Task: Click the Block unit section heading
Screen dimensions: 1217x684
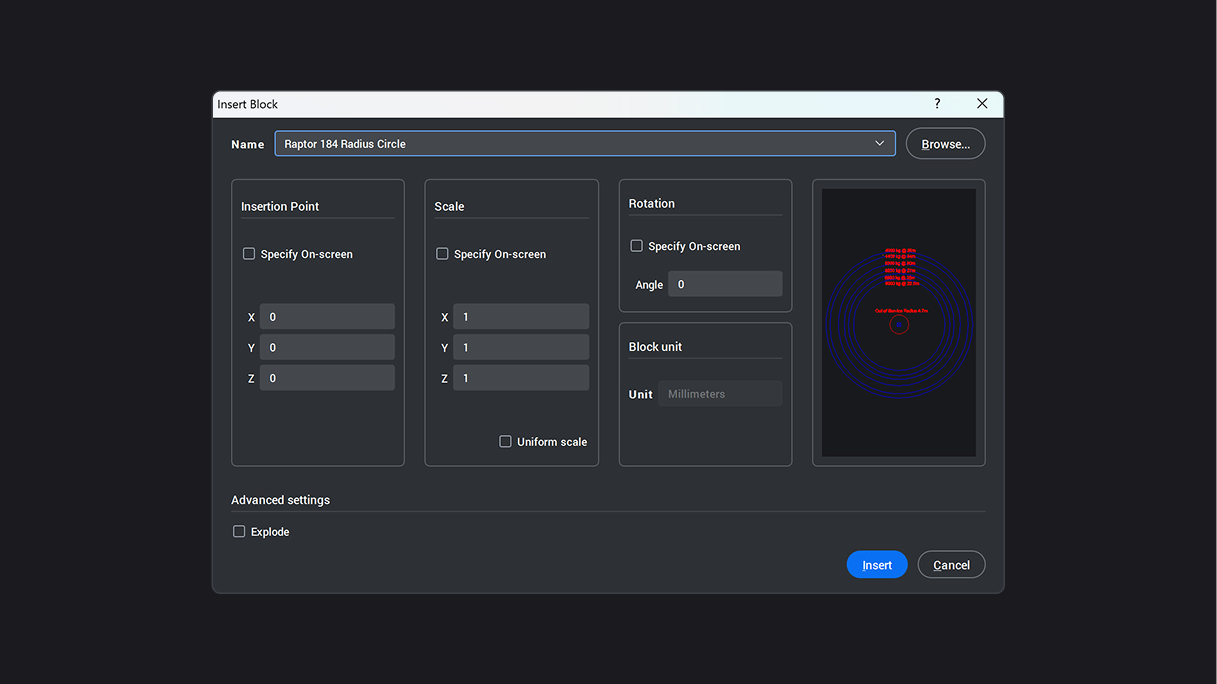Action: point(655,347)
